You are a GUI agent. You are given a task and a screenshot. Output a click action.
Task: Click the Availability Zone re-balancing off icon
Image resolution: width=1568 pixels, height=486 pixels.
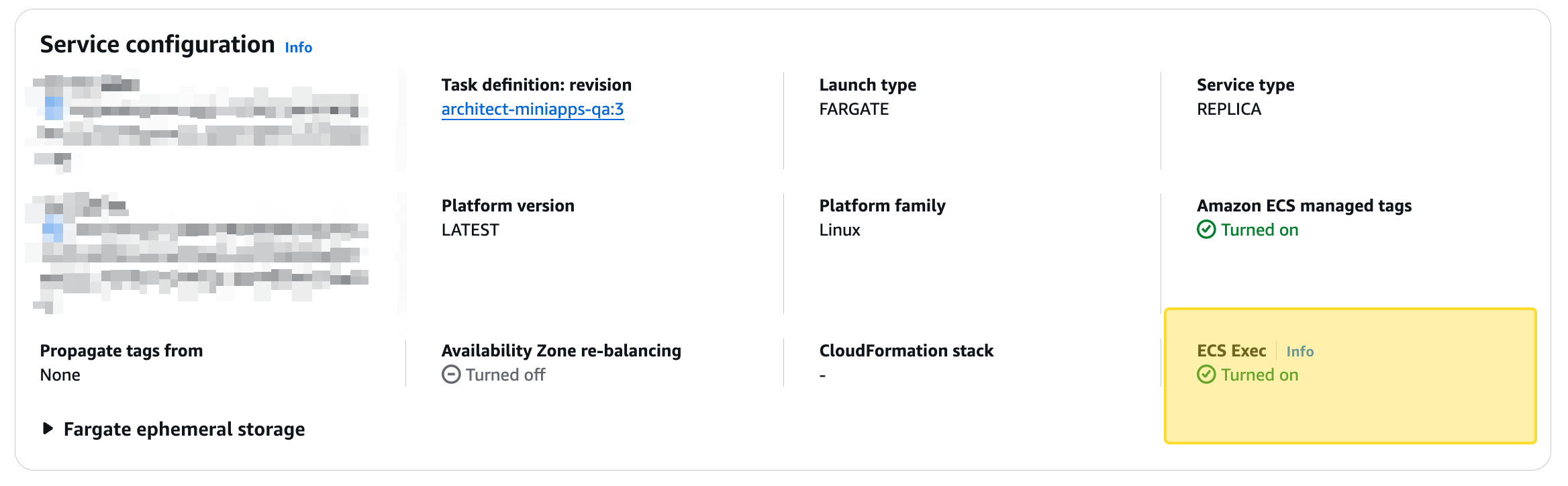click(451, 375)
